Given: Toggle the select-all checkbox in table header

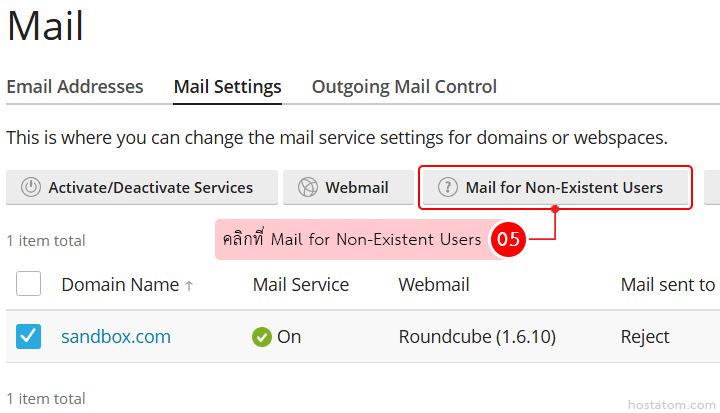Looking at the screenshot, I should click(x=29, y=284).
